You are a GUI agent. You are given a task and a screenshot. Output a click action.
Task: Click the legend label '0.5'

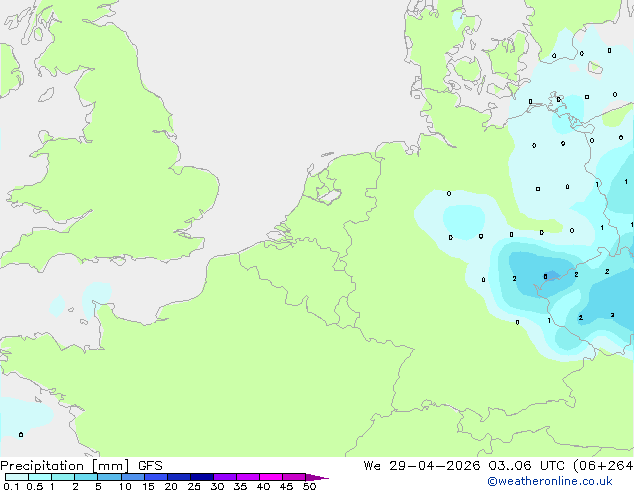coord(34,486)
